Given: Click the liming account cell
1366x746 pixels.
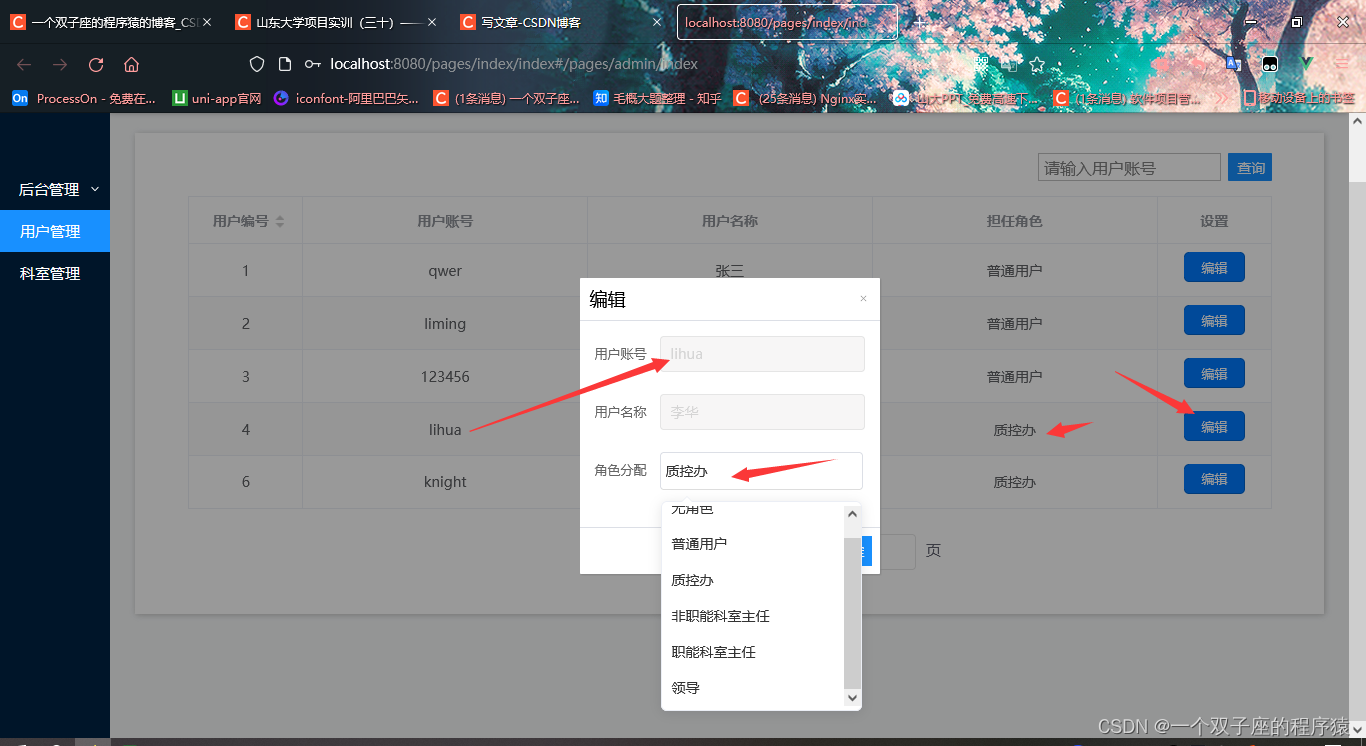Looking at the screenshot, I should point(445,324).
